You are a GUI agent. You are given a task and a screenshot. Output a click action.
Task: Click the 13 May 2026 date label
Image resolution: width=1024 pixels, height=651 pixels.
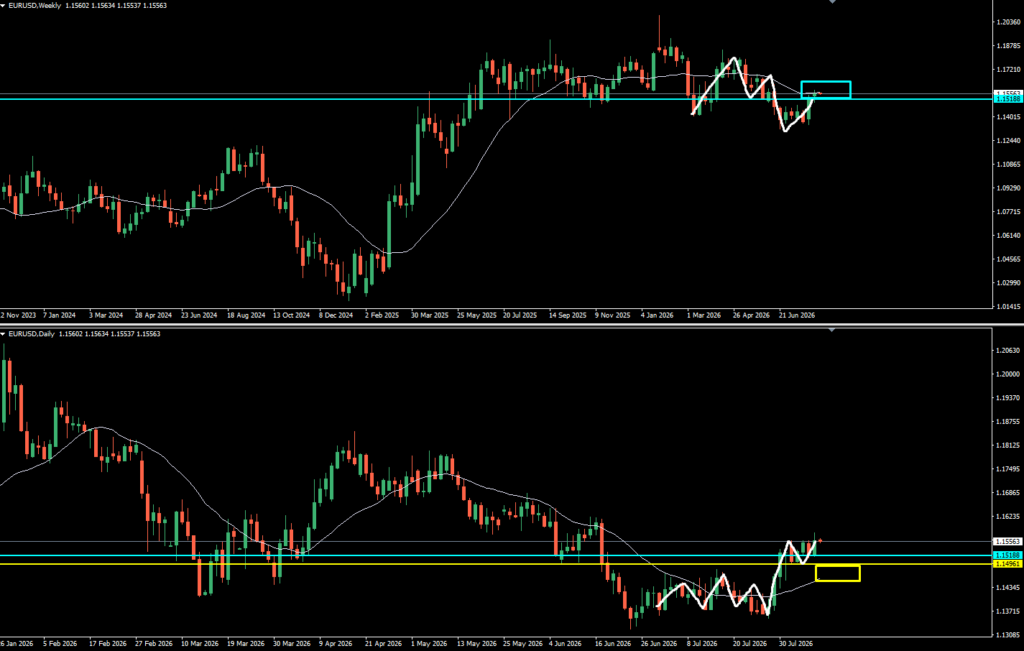point(476,643)
